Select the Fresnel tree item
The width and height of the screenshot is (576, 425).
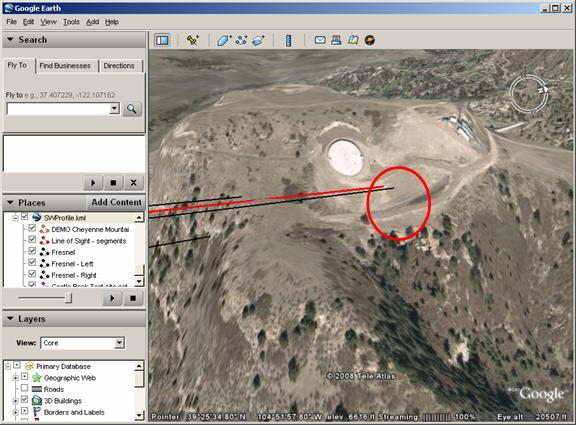(x=63, y=252)
